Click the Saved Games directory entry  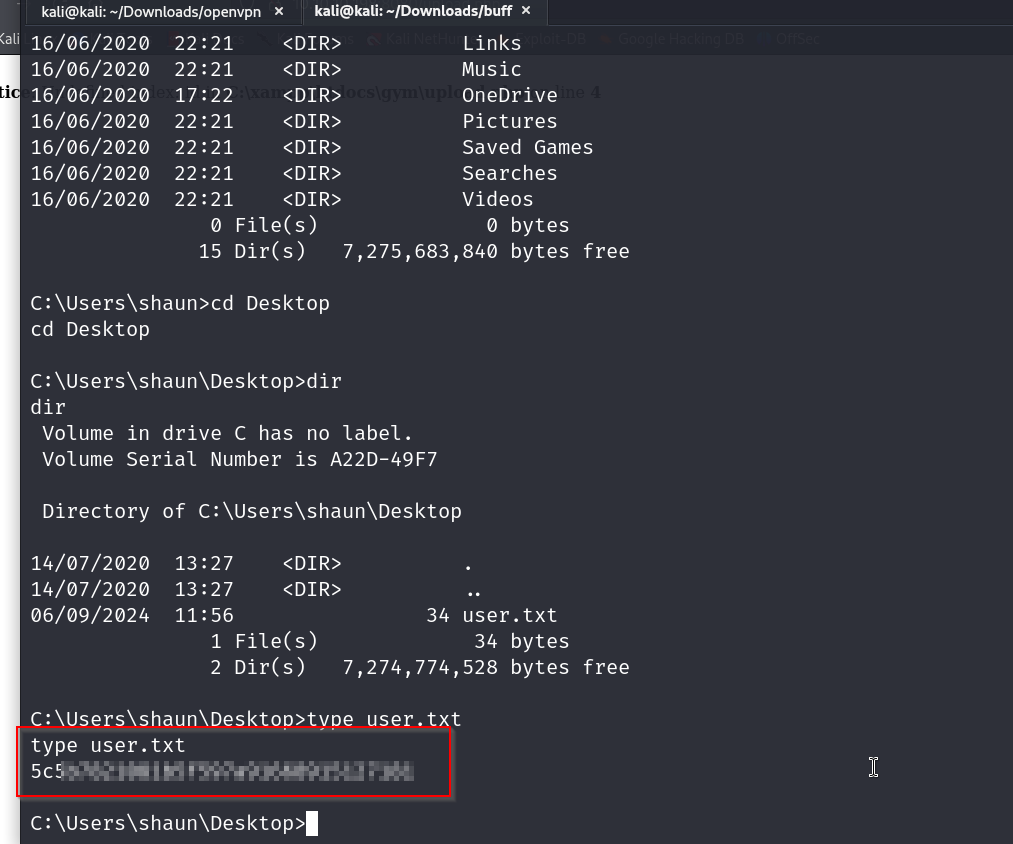coord(527,148)
